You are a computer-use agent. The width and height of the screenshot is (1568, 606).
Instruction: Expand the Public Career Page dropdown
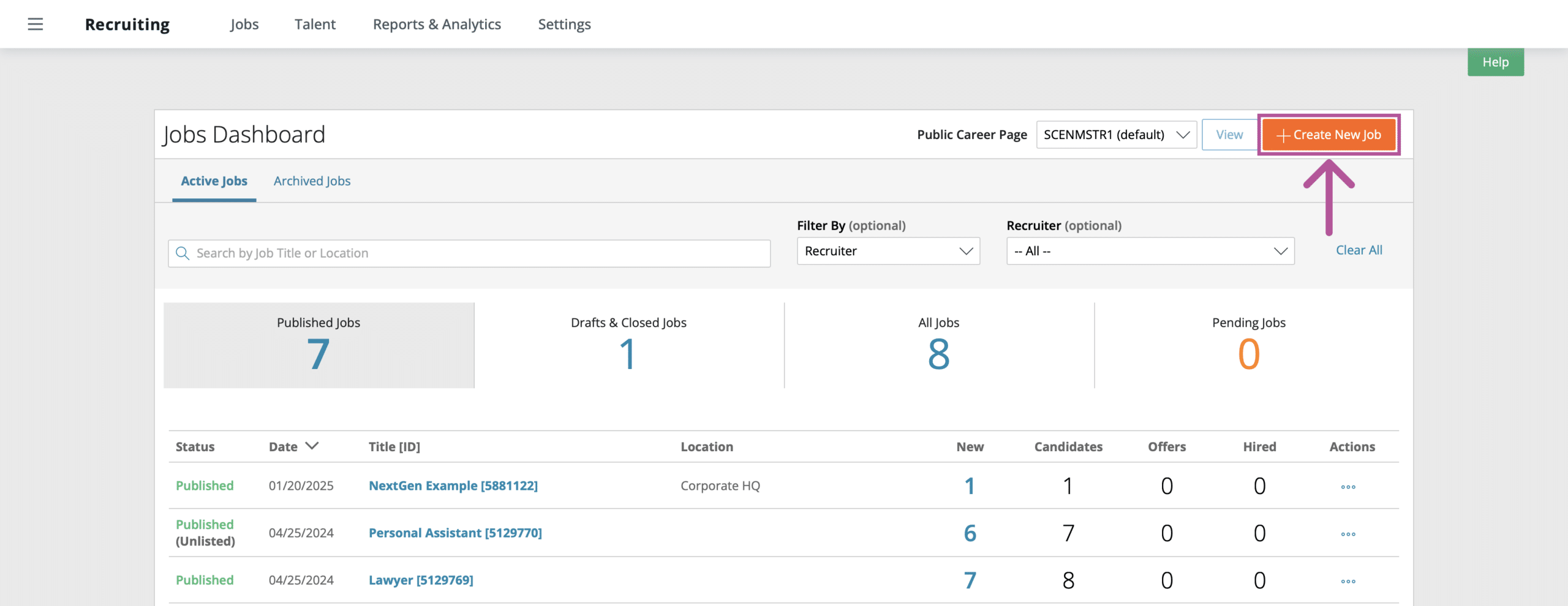1116,135
